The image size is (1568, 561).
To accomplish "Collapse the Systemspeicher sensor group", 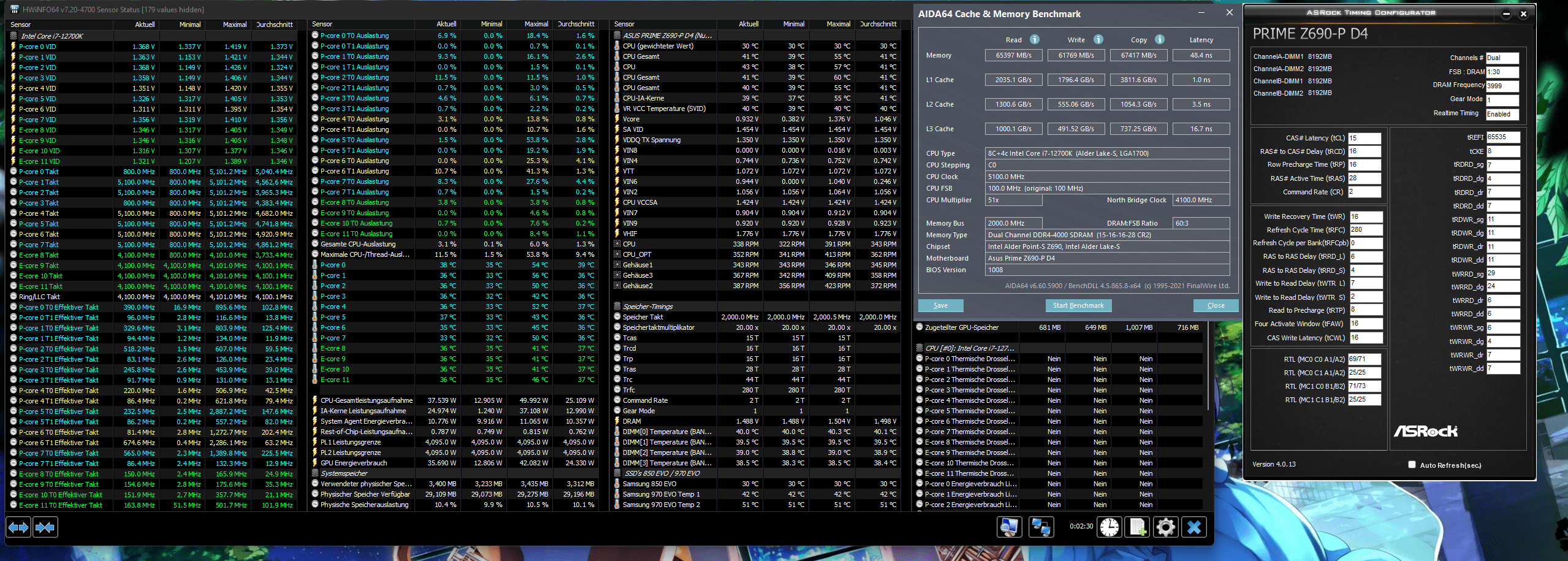I will pyautogui.click(x=315, y=473).
